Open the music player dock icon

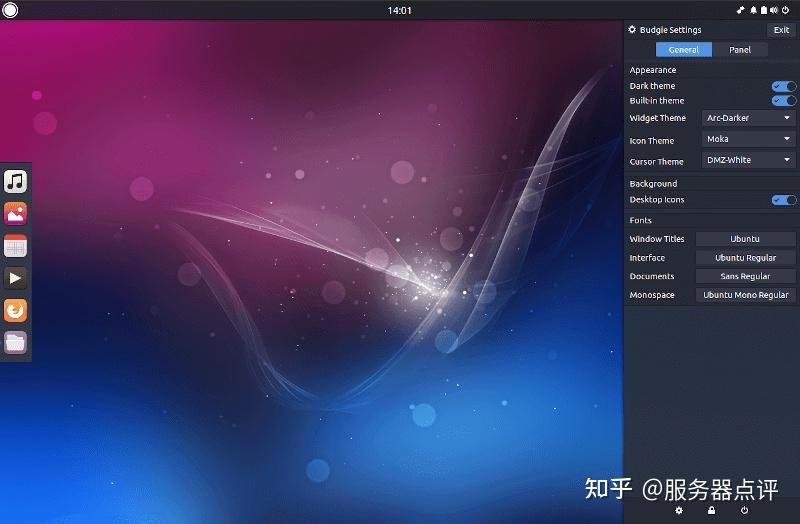pos(15,181)
